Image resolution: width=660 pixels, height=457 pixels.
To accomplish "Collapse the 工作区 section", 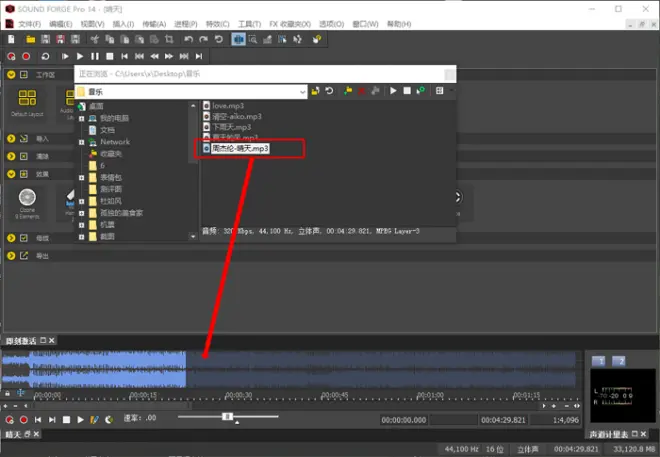I will pyautogui.click(x=11, y=74).
